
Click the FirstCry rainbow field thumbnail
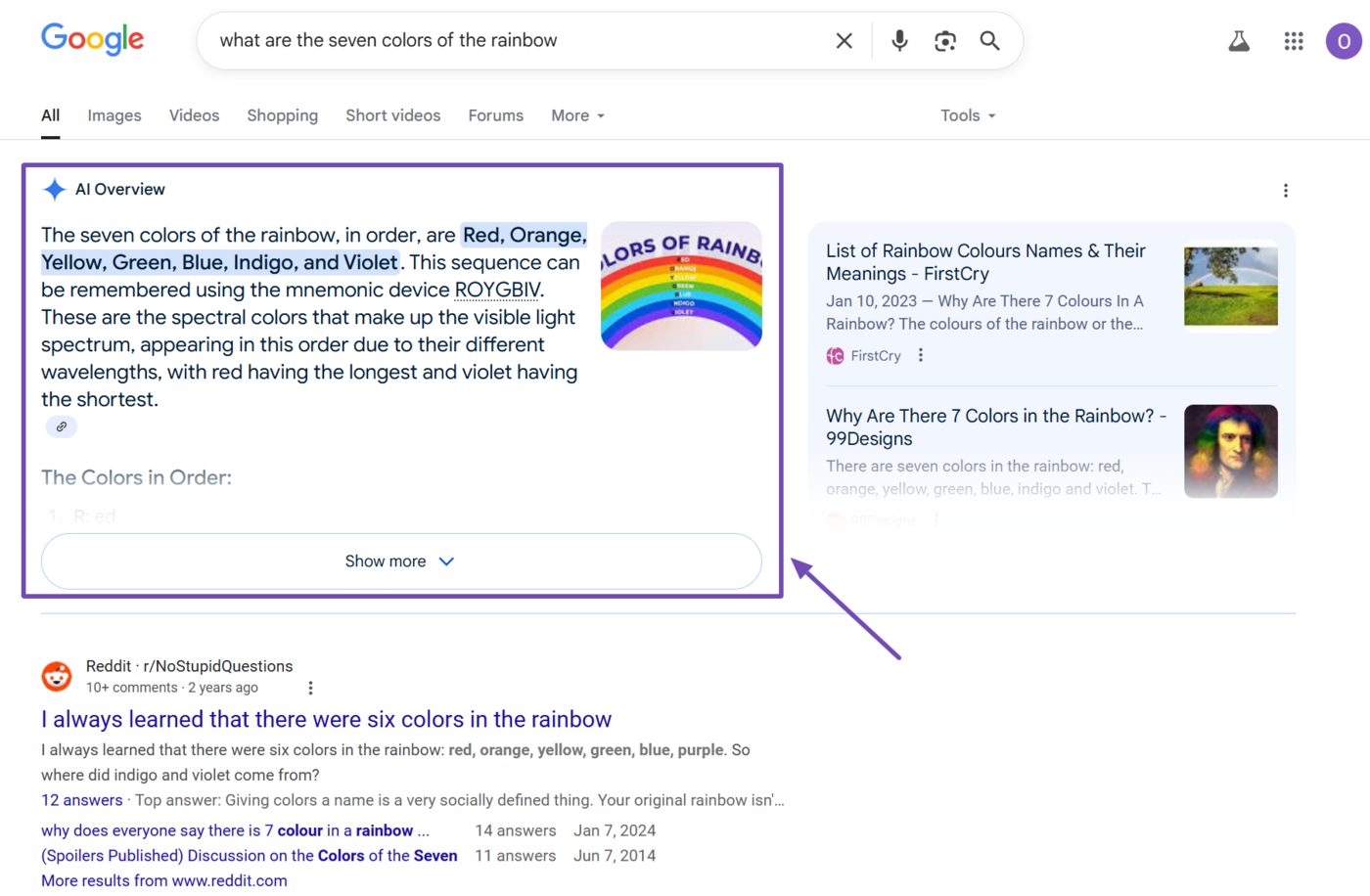pyautogui.click(x=1230, y=287)
